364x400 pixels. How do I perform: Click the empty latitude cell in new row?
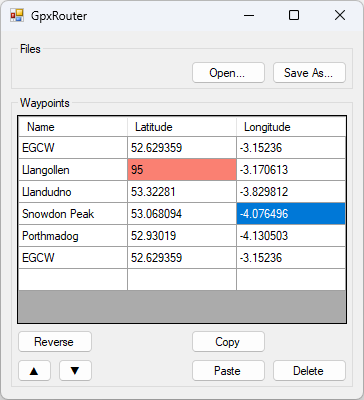182,279
